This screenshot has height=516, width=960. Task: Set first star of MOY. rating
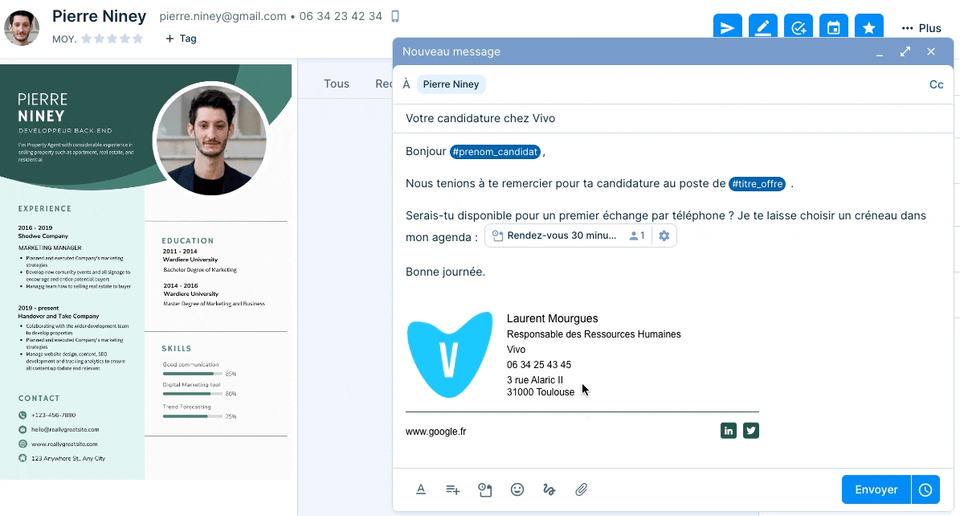(x=86, y=39)
